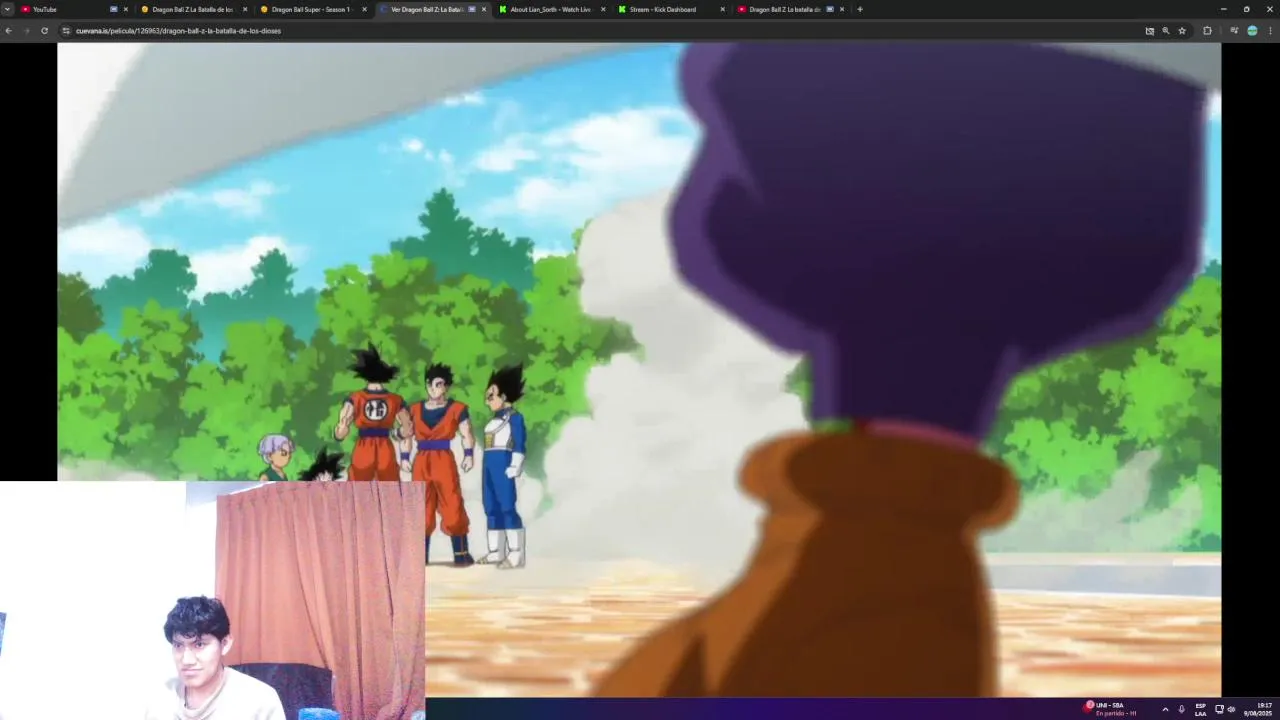
Task: Click the camera blocked icon in address bar
Action: pos(1149,31)
